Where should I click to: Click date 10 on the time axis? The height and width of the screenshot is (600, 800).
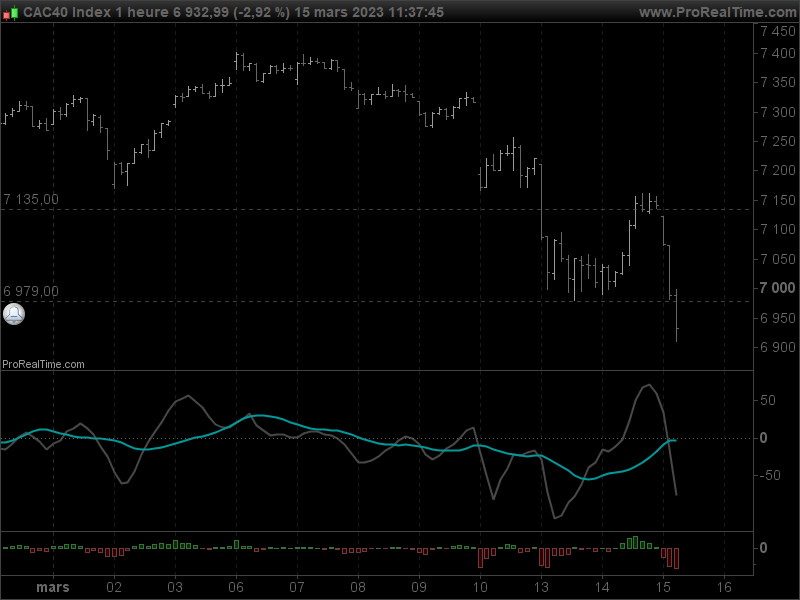(480, 587)
